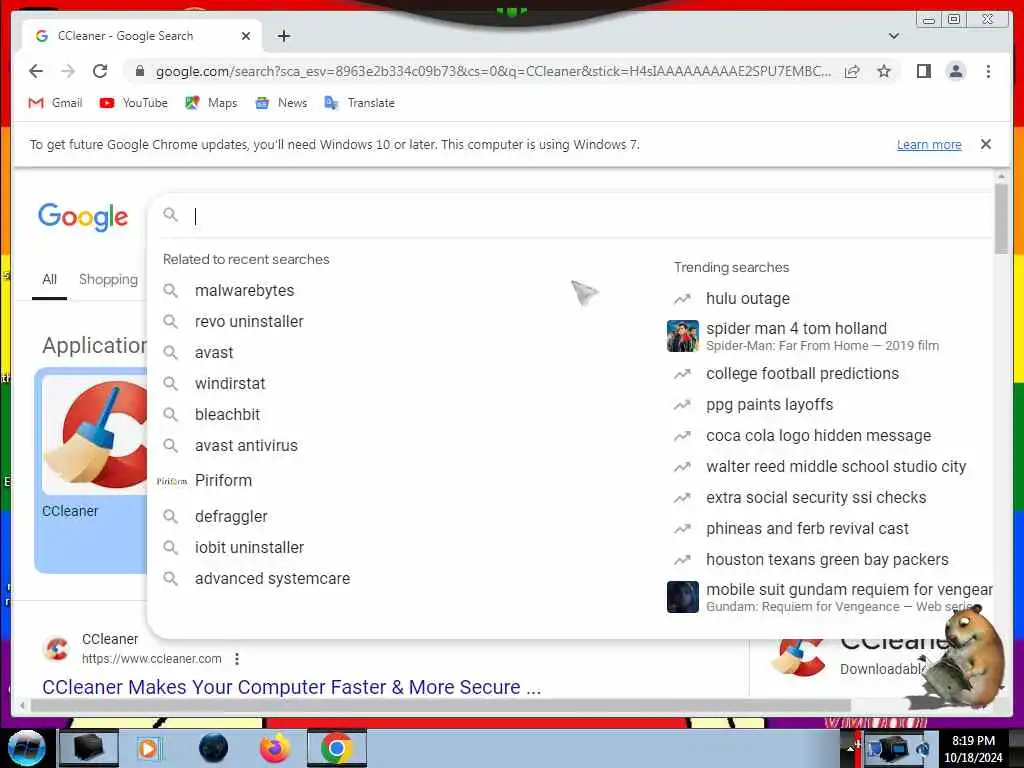Open the media player taskbar icon

(x=148, y=748)
